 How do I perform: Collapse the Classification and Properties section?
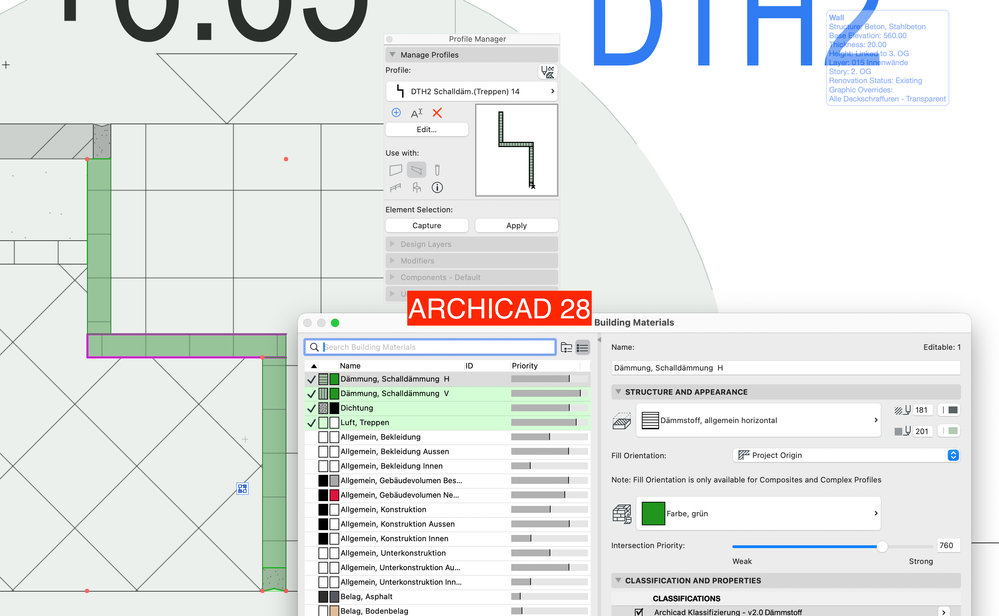(618, 580)
